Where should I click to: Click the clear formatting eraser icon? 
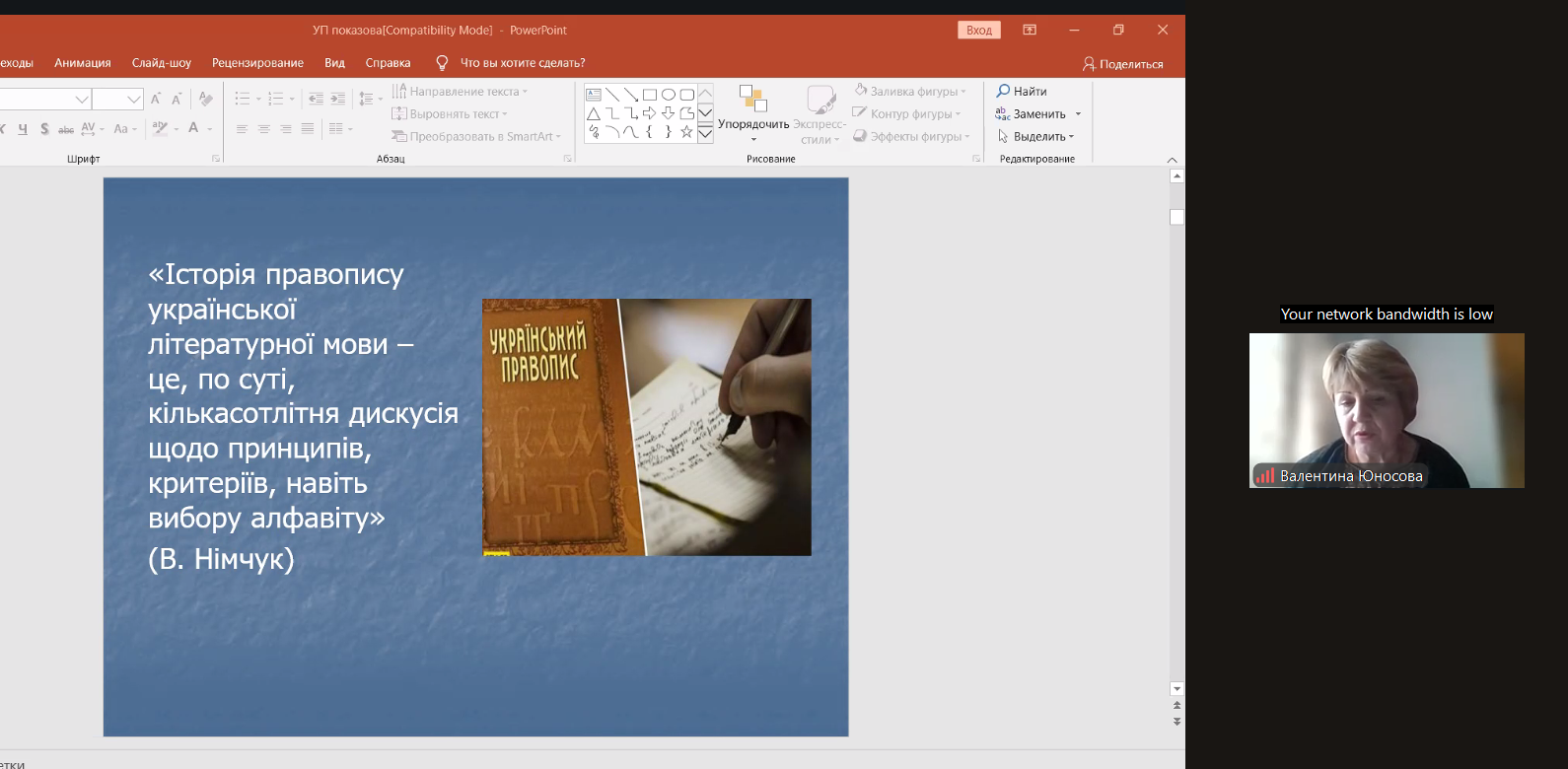(205, 99)
